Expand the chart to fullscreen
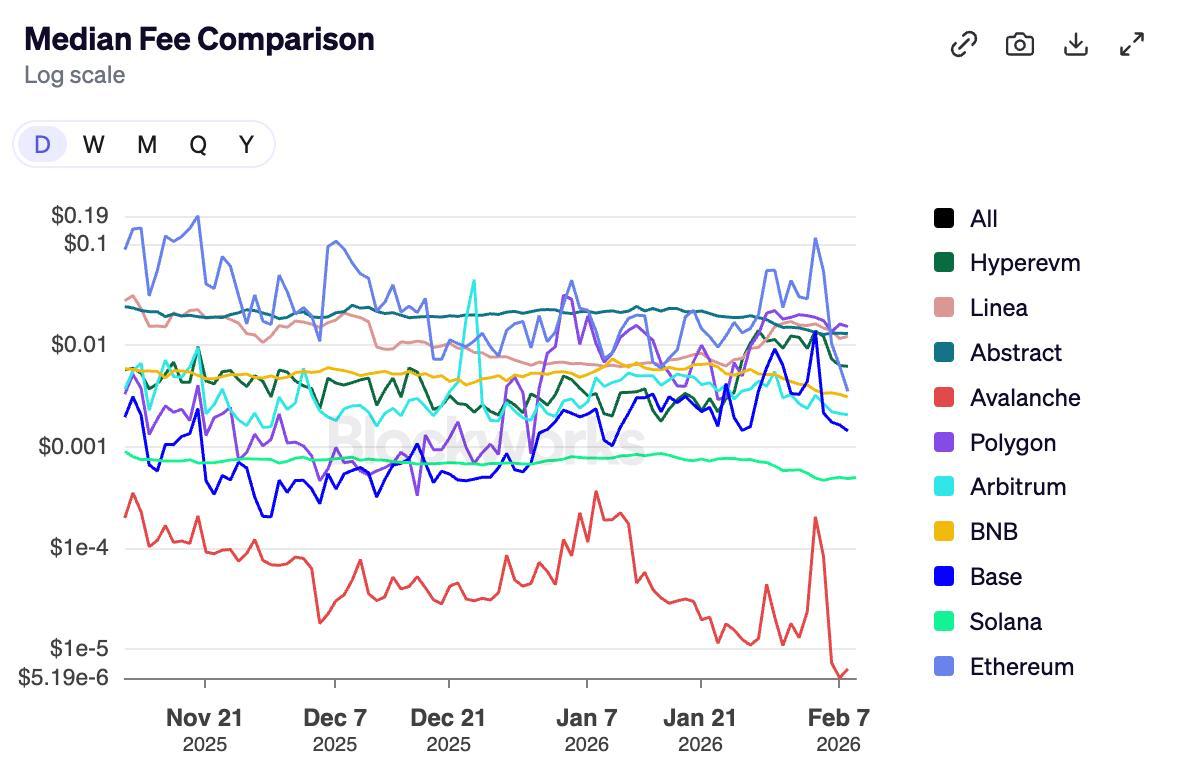 click(x=1132, y=44)
